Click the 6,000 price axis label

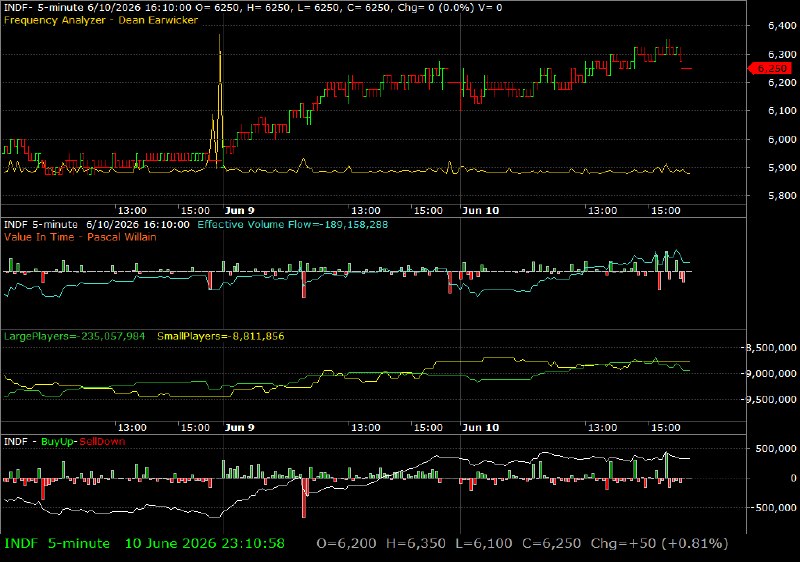point(782,139)
